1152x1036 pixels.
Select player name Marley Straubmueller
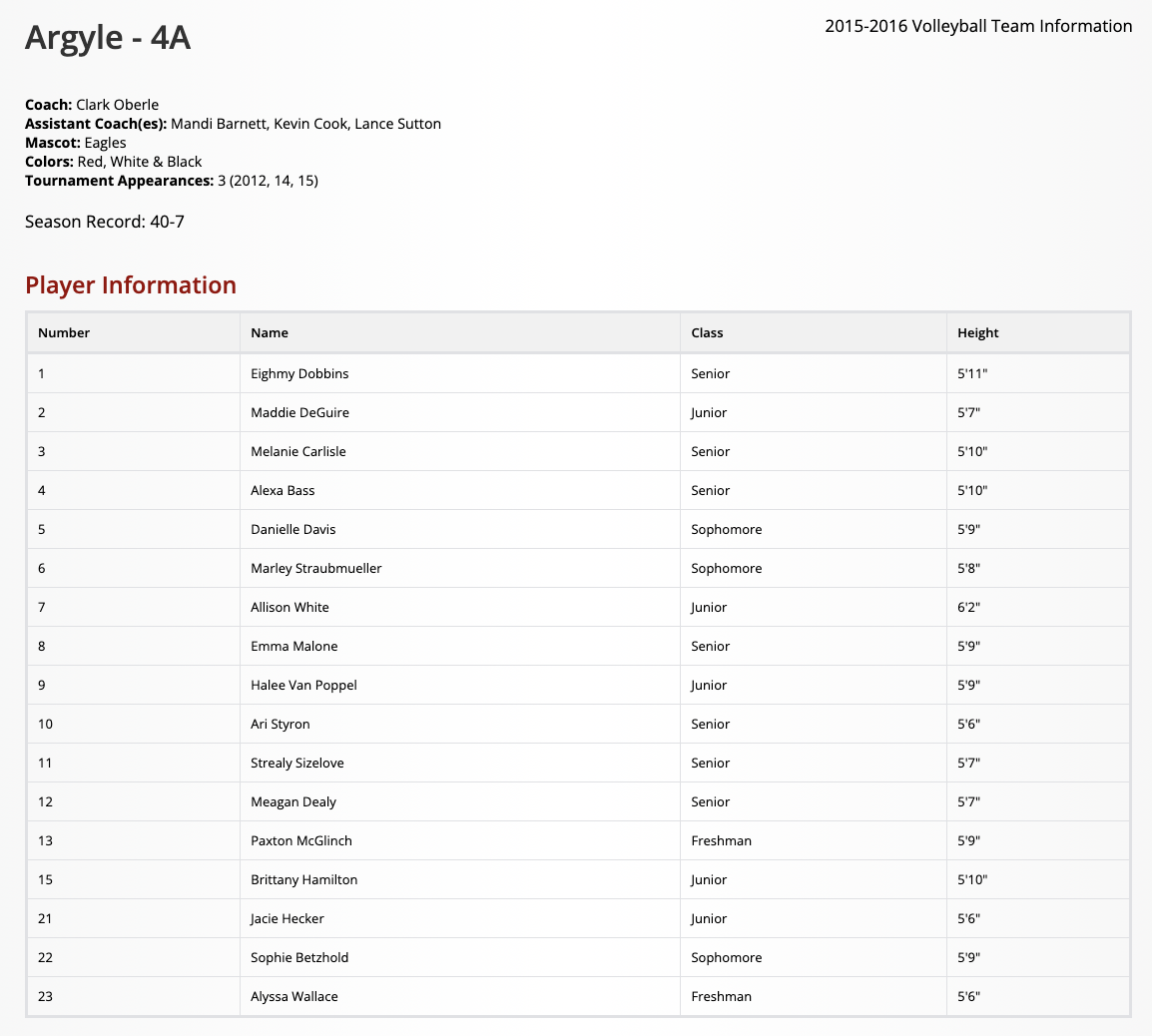pyautogui.click(x=315, y=568)
